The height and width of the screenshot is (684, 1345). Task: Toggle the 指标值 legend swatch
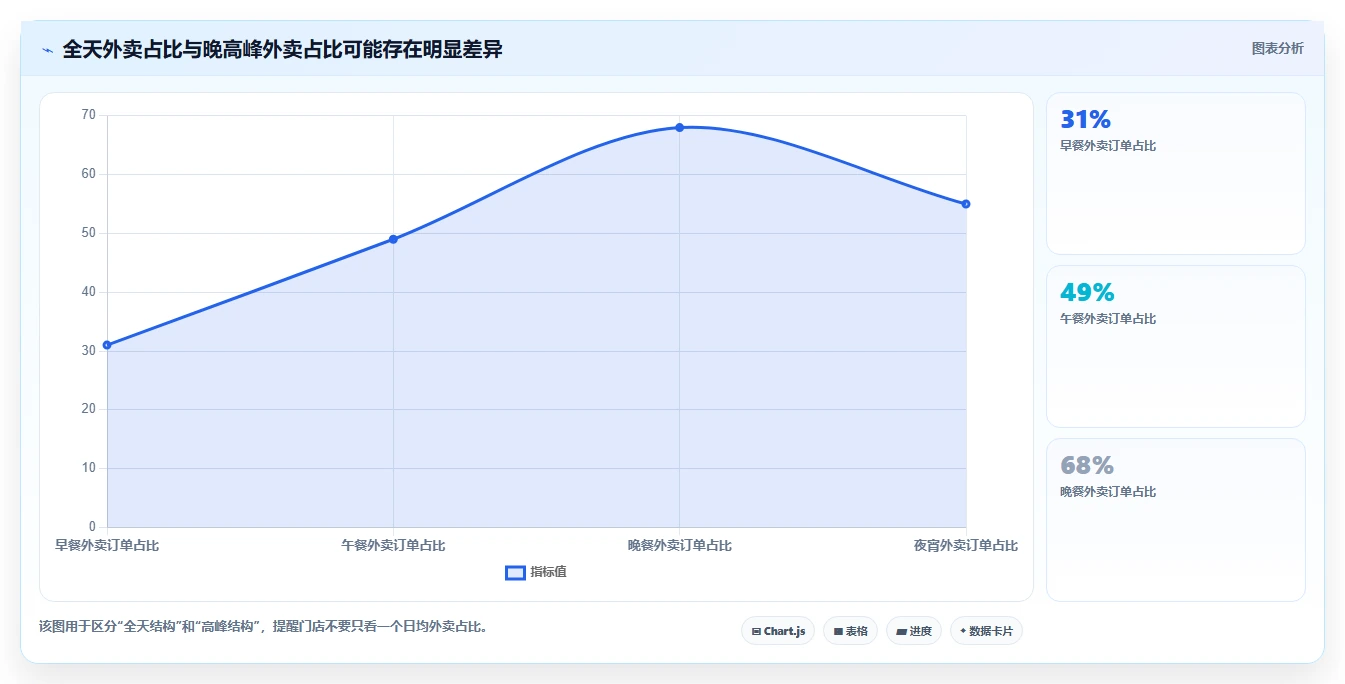tap(515, 572)
